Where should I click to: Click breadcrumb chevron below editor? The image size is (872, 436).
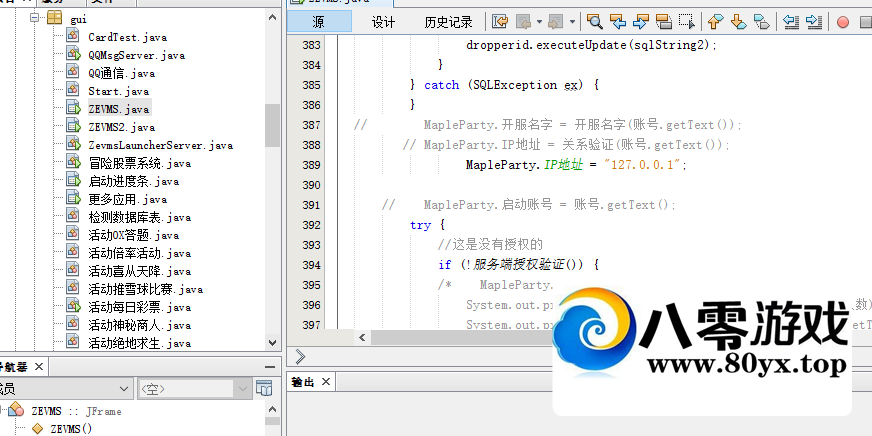tap(300, 356)
